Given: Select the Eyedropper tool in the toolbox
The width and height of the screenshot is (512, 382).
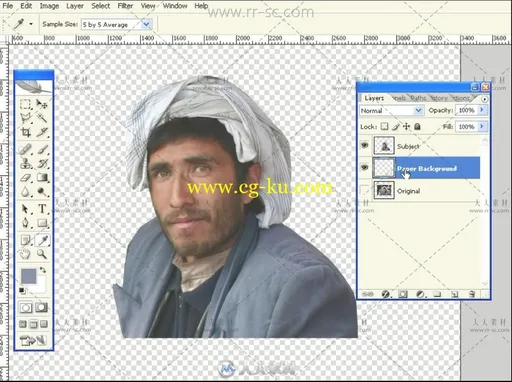Looking at the screenshot, I should tap(42, 240).
